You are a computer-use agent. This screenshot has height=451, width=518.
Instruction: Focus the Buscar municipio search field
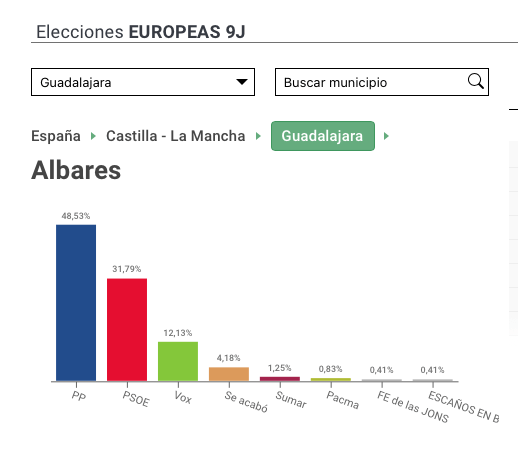[x=382, y=82]
